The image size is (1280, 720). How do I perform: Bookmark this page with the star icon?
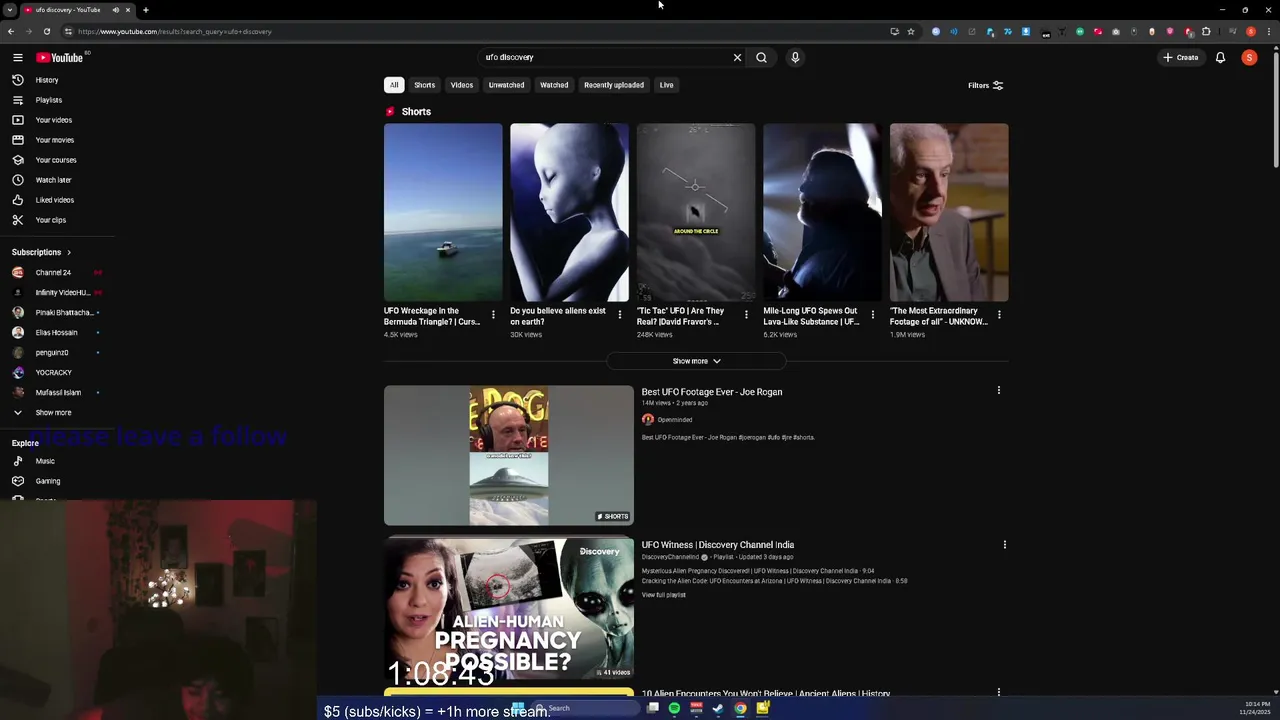(911, 31)
